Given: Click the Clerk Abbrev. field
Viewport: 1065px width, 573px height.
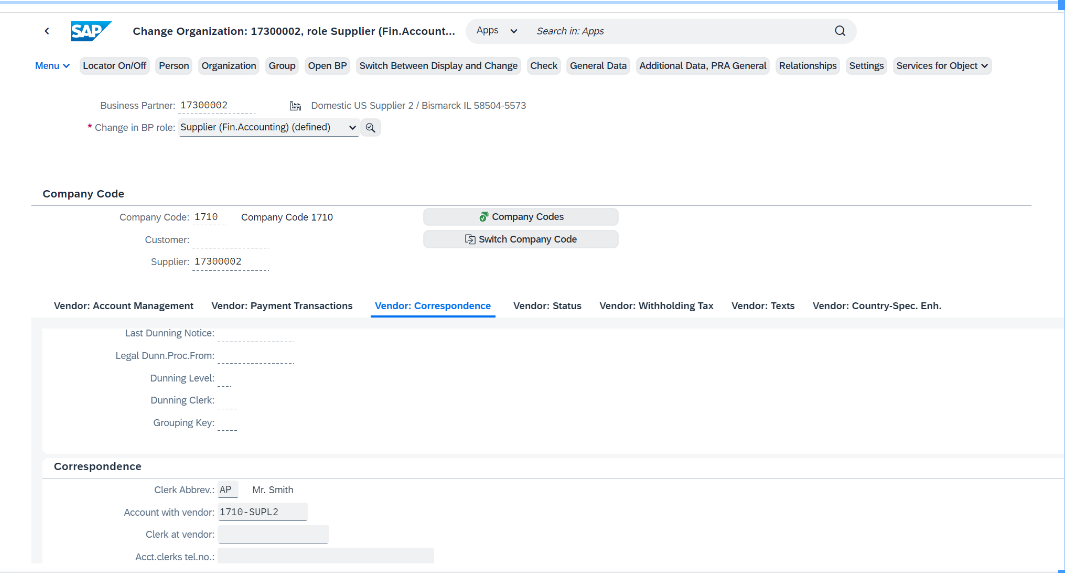Looking at the screenshot, I should tap(228, 490).
